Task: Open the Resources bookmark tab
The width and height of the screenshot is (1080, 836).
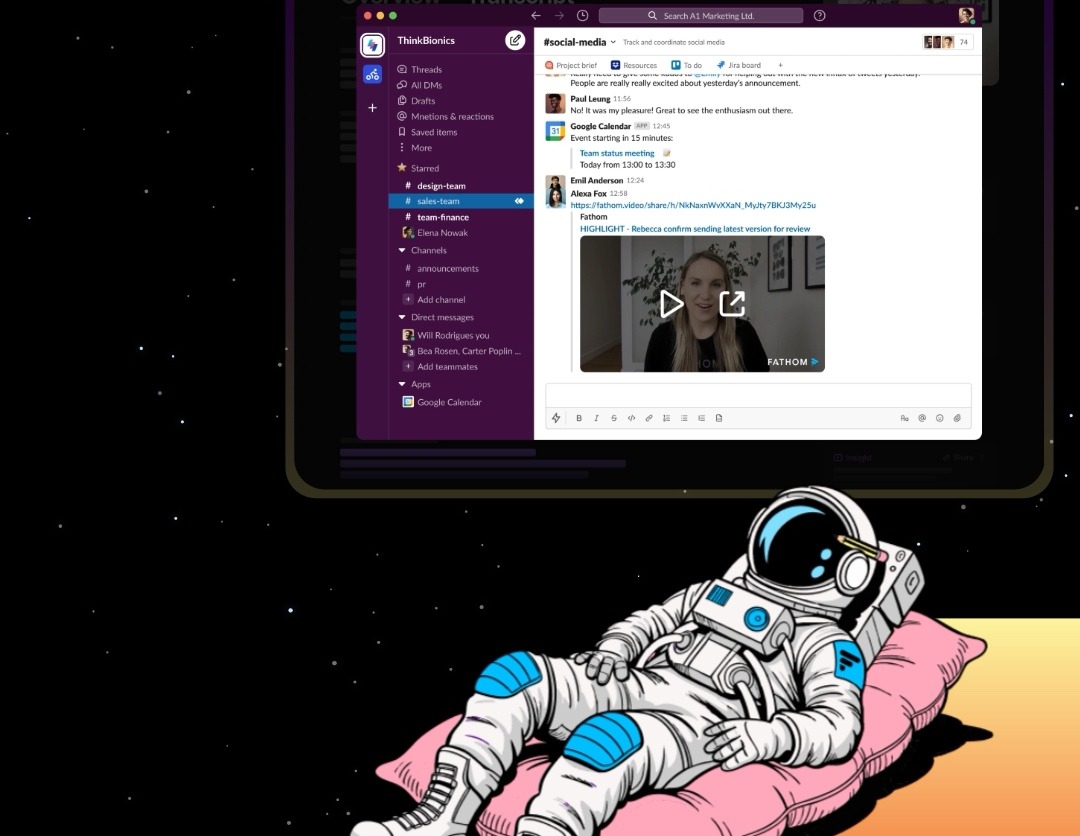Action: pos(634,65)
